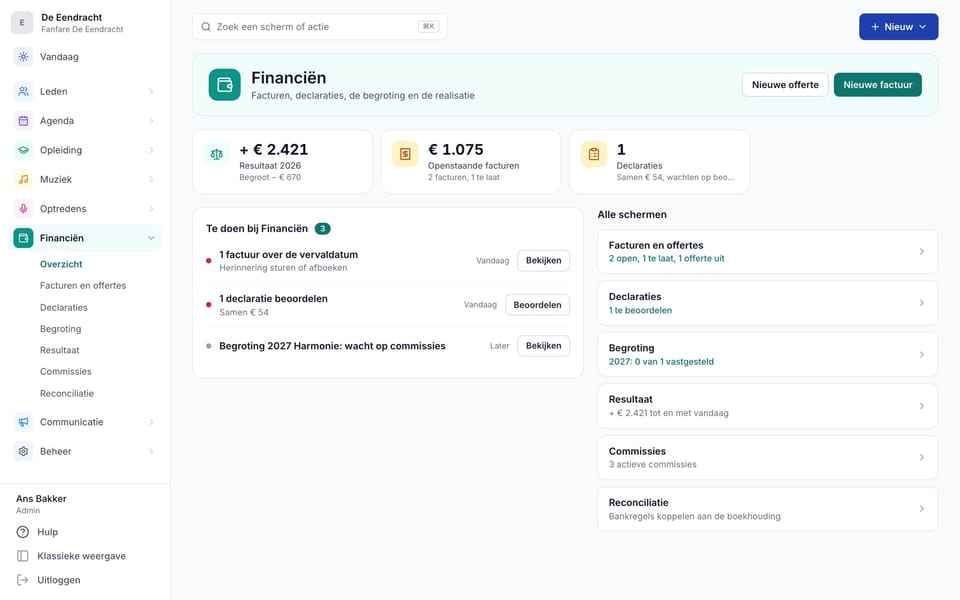The width and height of the screenshot is (960, 600).
Task: Expand the Beheer section chevron
Action: click(x=151, y=451)
